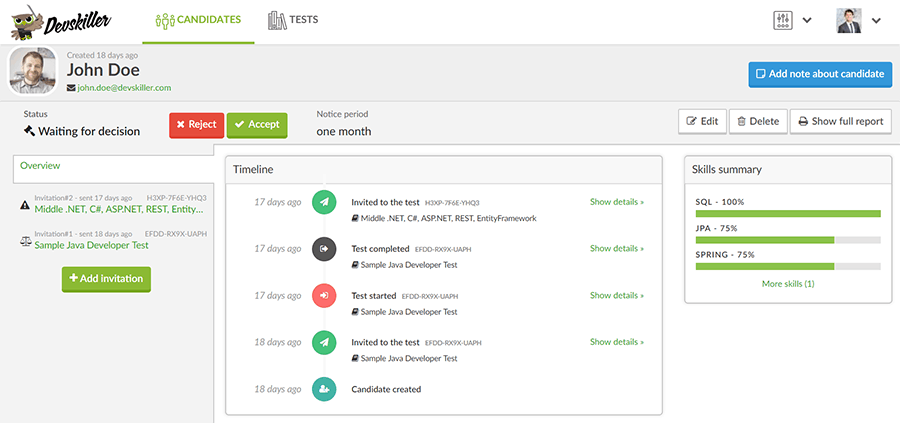Click the dark Test completed timeline icon
900x423 pixels.
point(324,249)
